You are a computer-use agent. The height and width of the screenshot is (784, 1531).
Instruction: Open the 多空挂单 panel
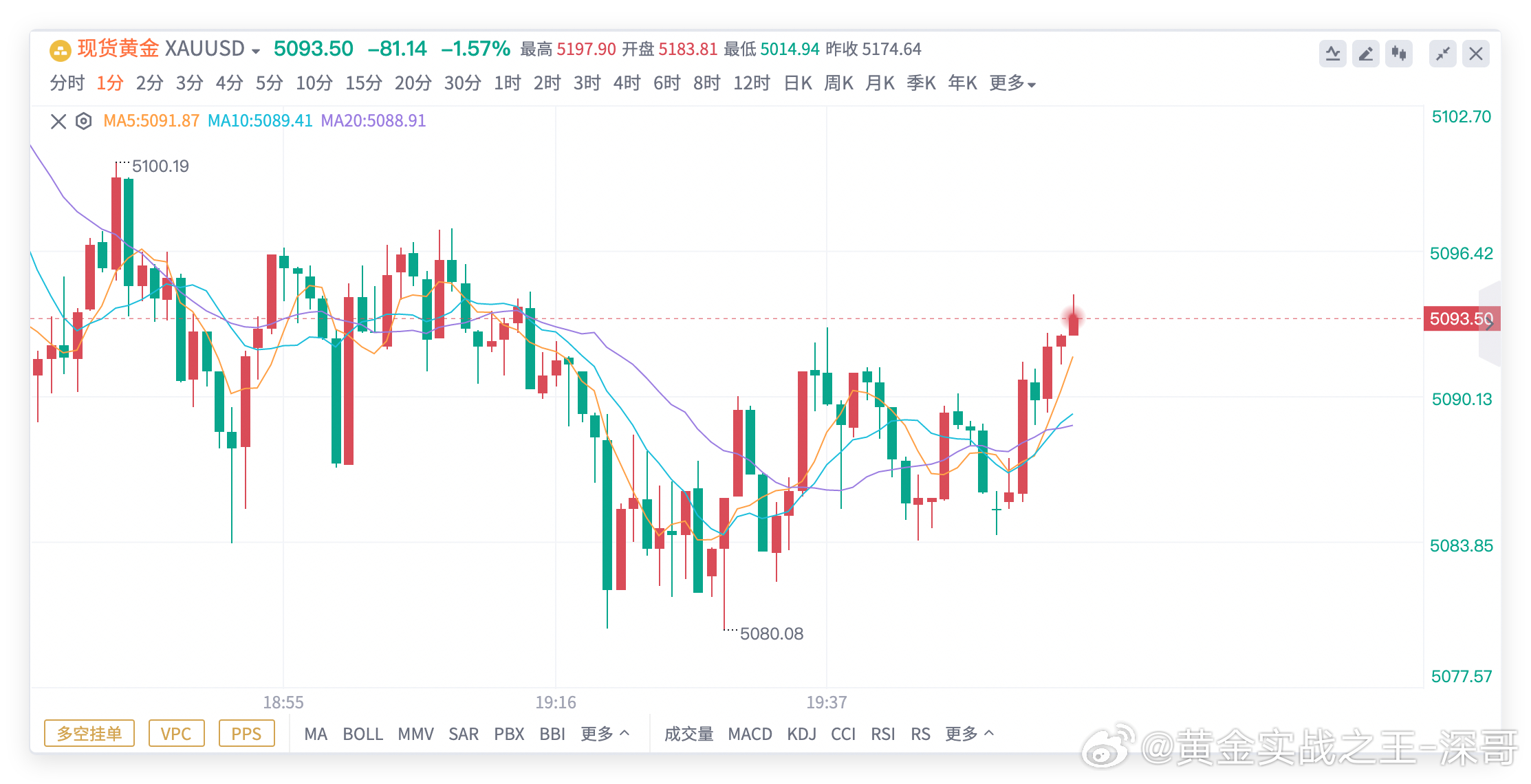pos(89,733)
